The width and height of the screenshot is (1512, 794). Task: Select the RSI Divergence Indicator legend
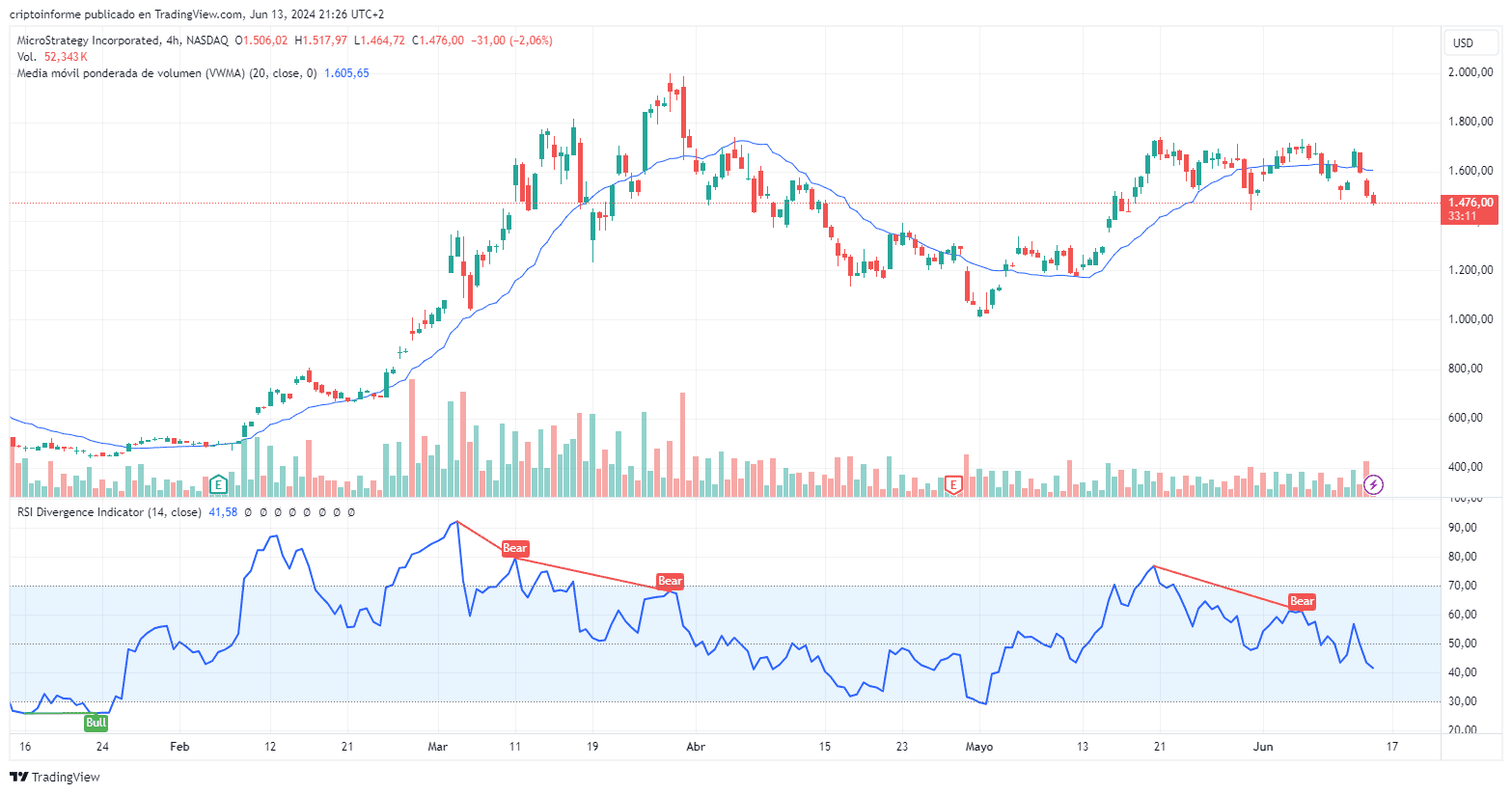point(109,512)
